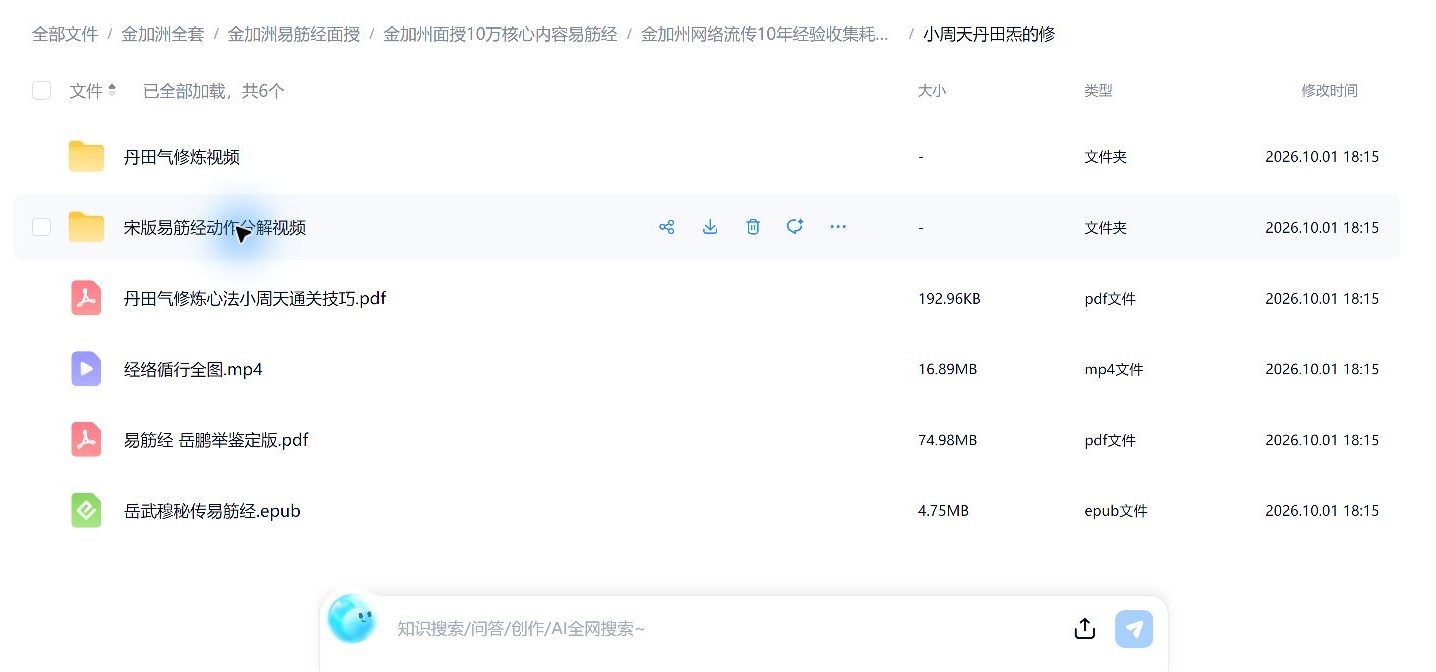Click the 4.75MB size value
Screen dimensions: 1436x672
pos(943,511)
